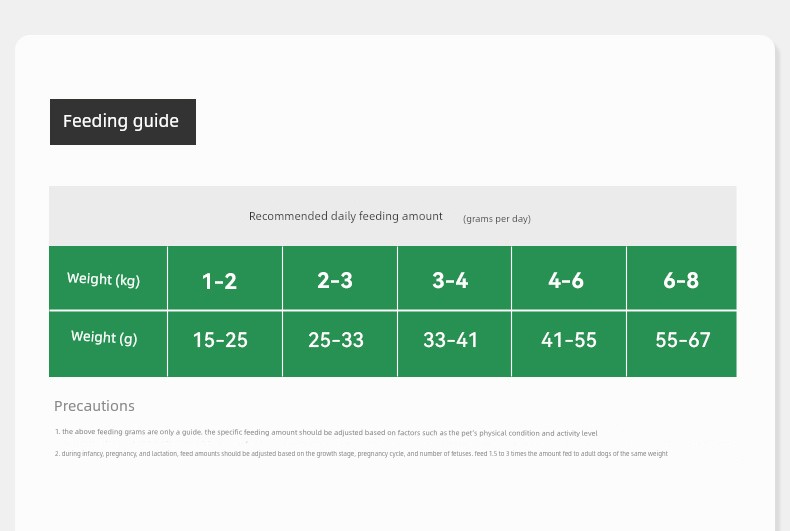The height and width of the screenshot is (531, 790).
Task: Select the Weight (g) row header
Action: point(104,337)
